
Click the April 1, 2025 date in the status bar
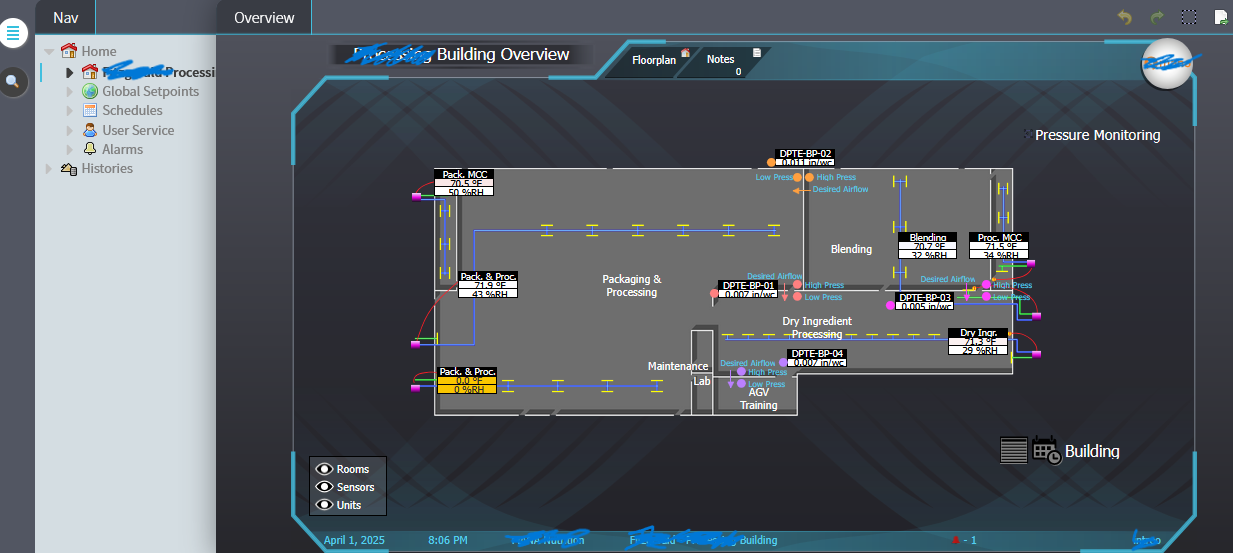tap(354, 540)
